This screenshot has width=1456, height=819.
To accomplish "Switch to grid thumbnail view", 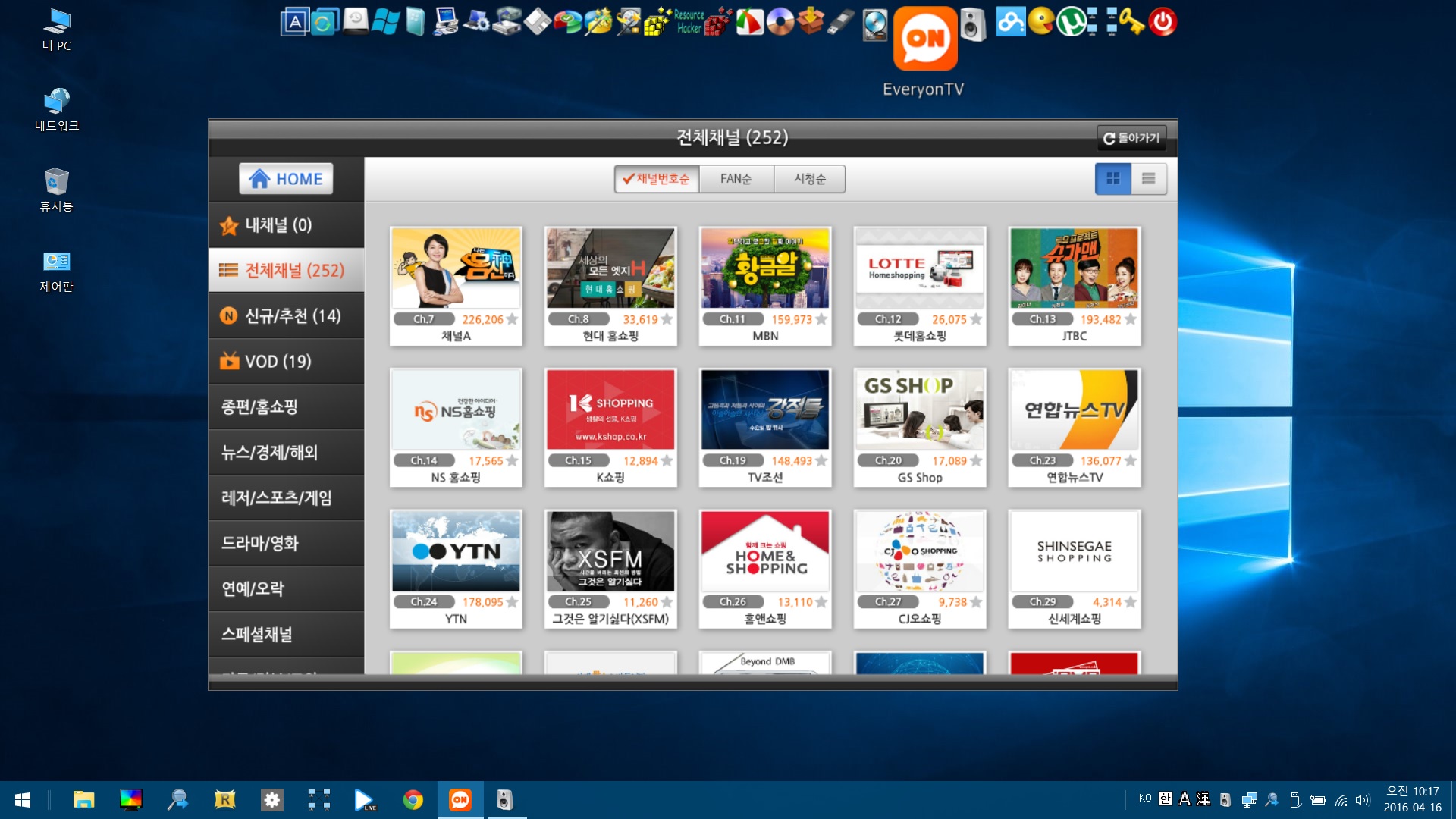I will [x=1113, y=179].
